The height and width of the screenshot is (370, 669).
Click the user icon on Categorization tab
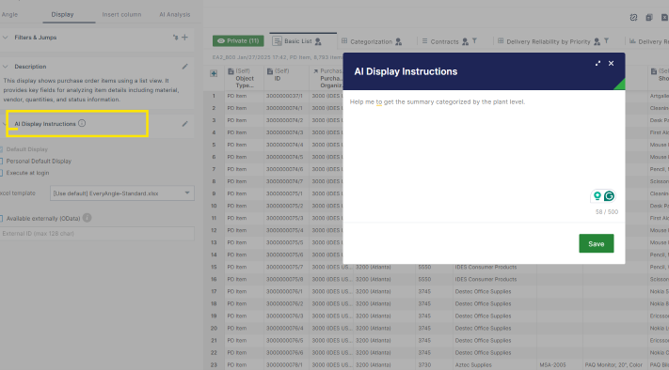point(398,41)
